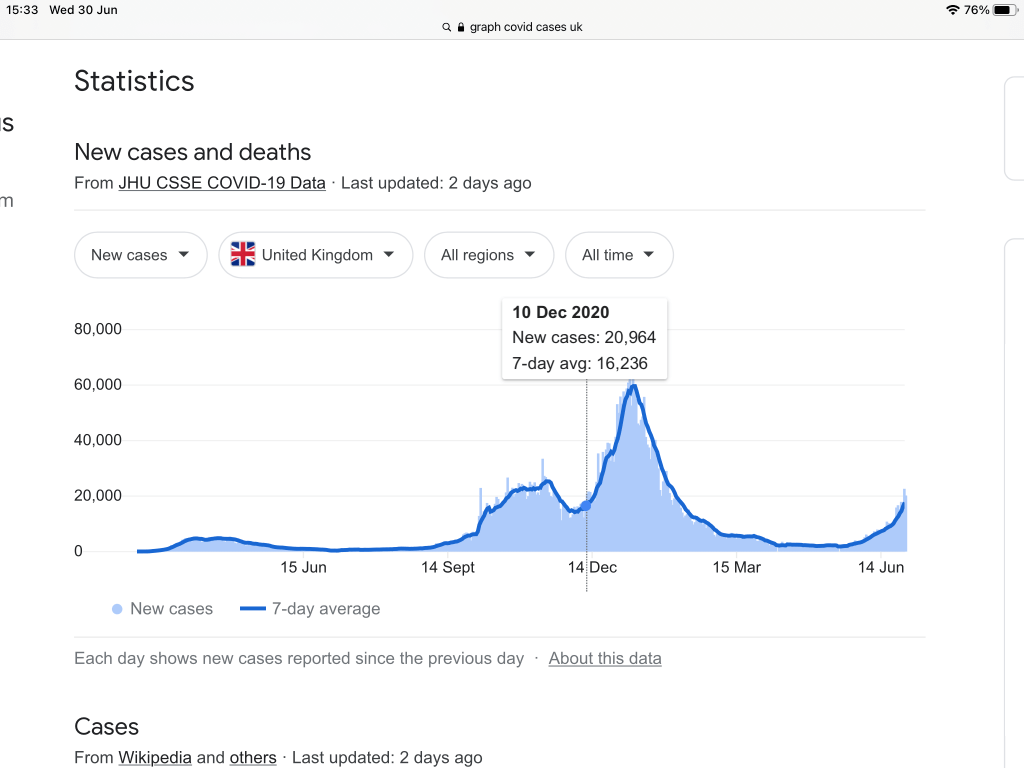
Task: Open the New cases metric dropdown
Action: coord(140,255)
